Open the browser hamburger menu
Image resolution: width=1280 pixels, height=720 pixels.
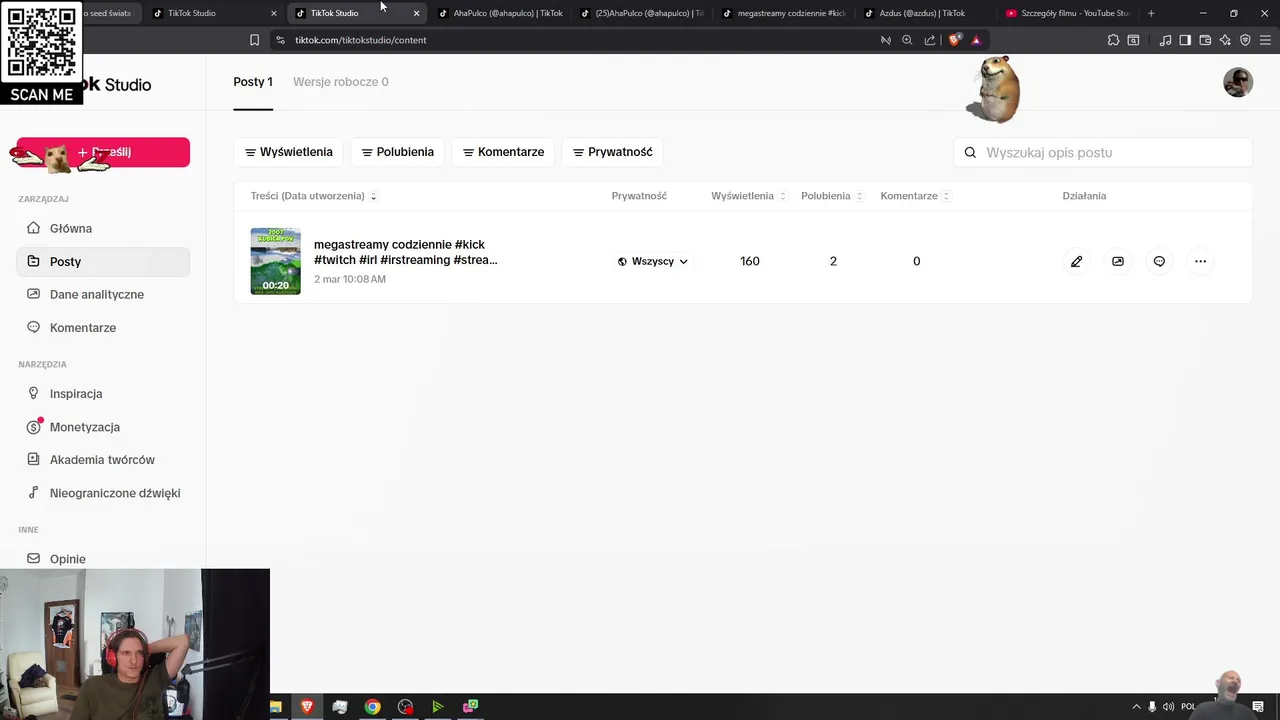pos(1265,40)
